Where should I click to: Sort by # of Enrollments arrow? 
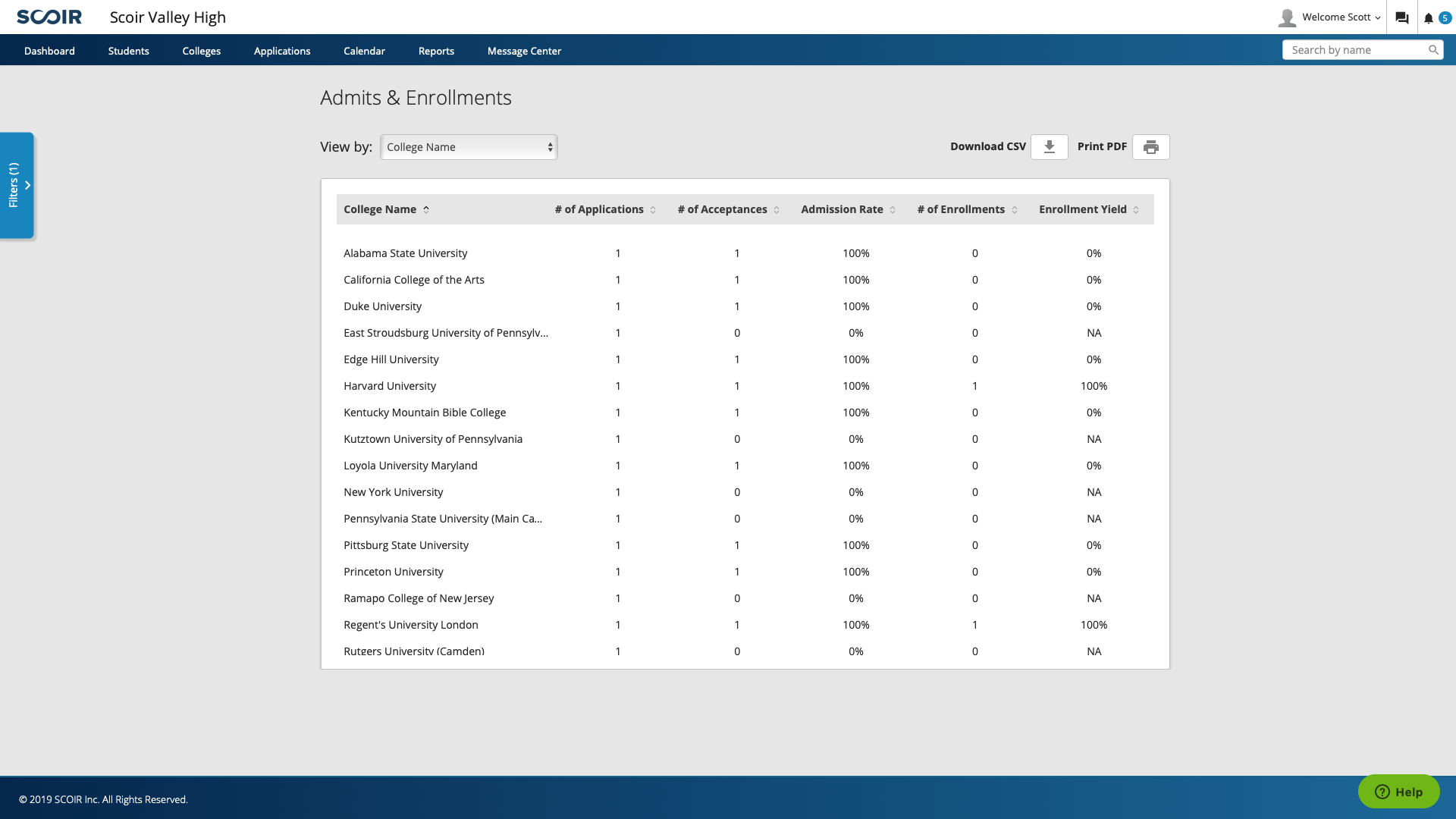point(1015,210)
